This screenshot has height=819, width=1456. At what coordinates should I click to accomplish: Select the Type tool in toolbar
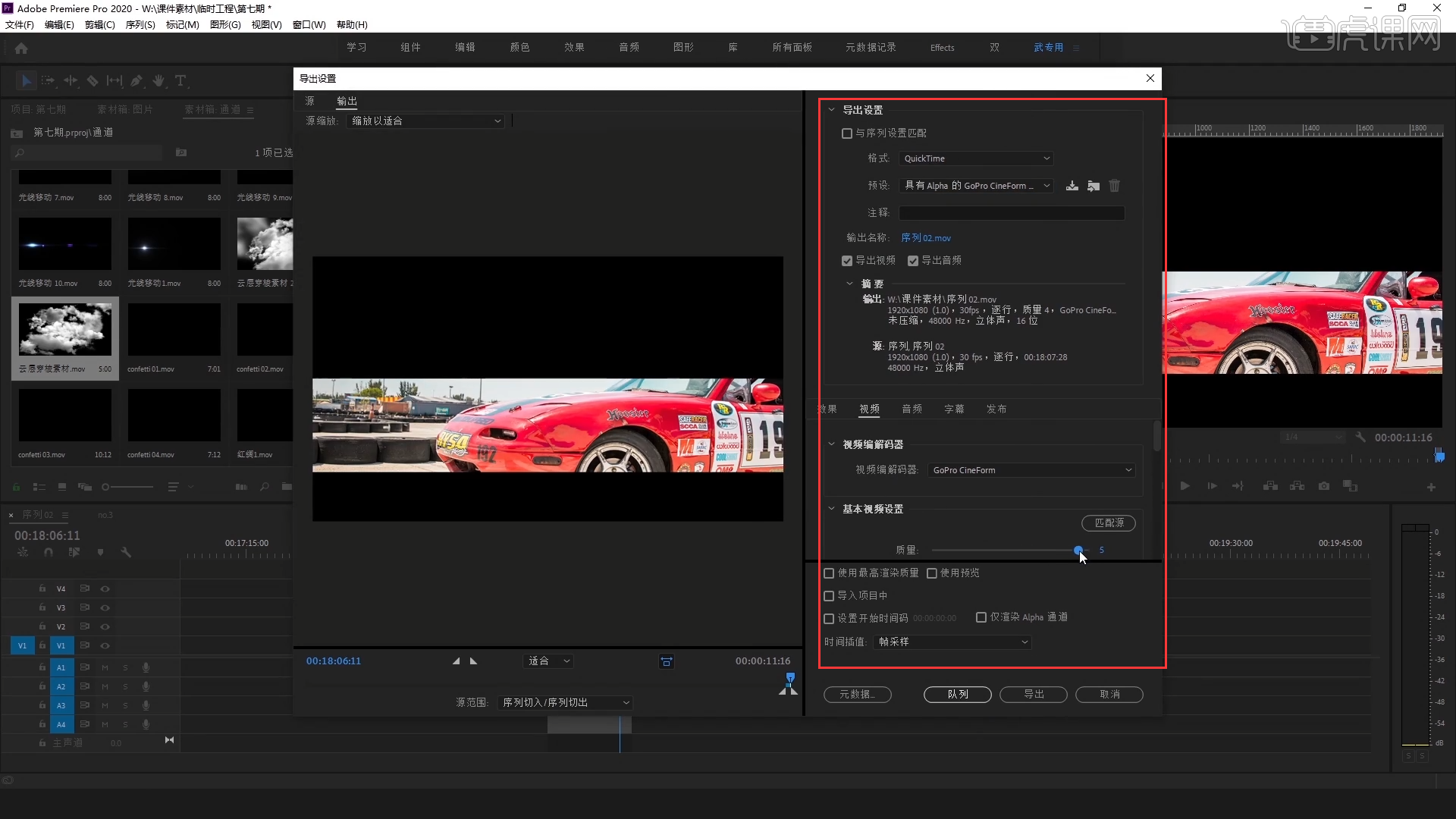[180, 80]
